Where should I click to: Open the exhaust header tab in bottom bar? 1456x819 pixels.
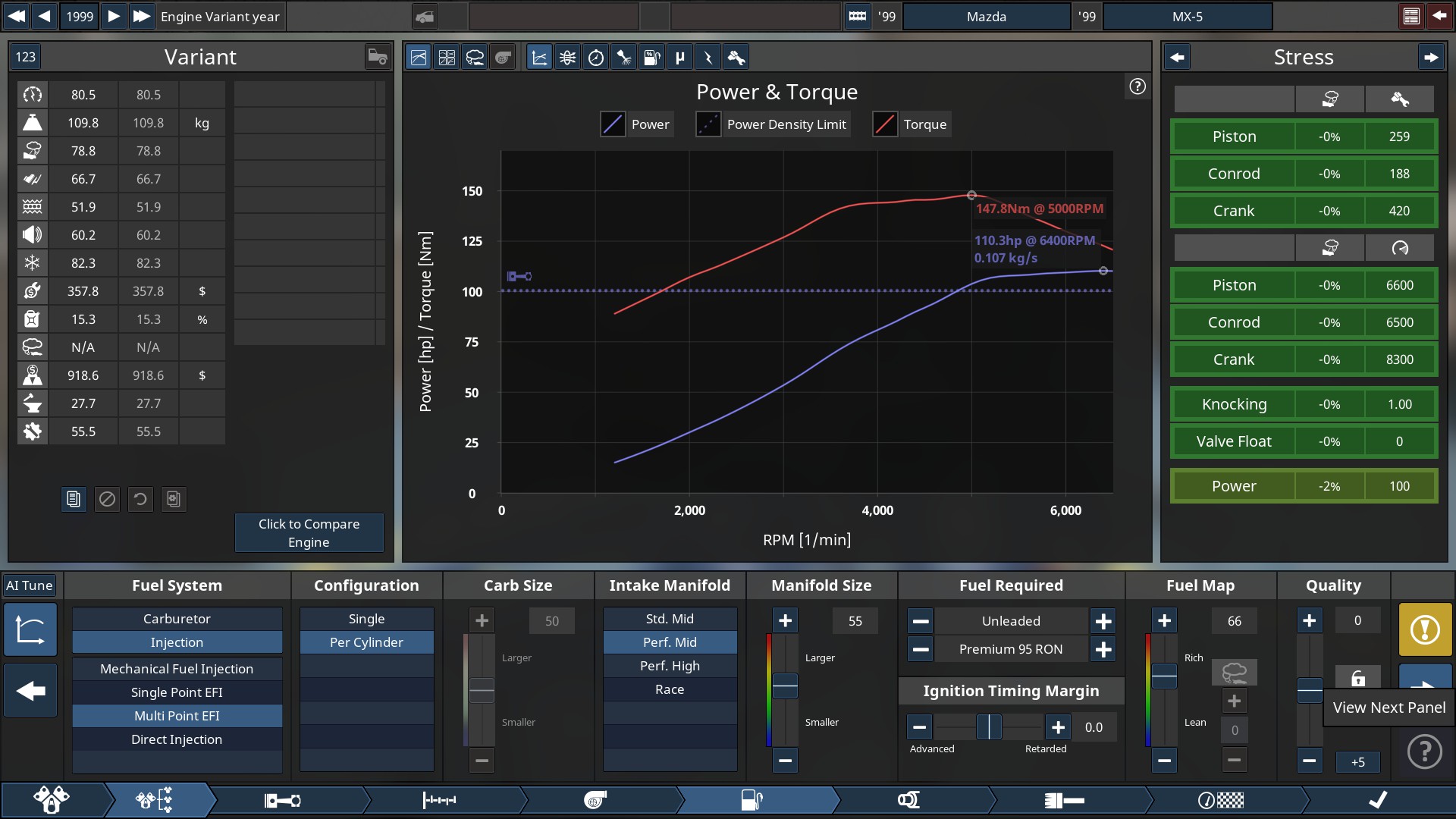click(908, 800)
